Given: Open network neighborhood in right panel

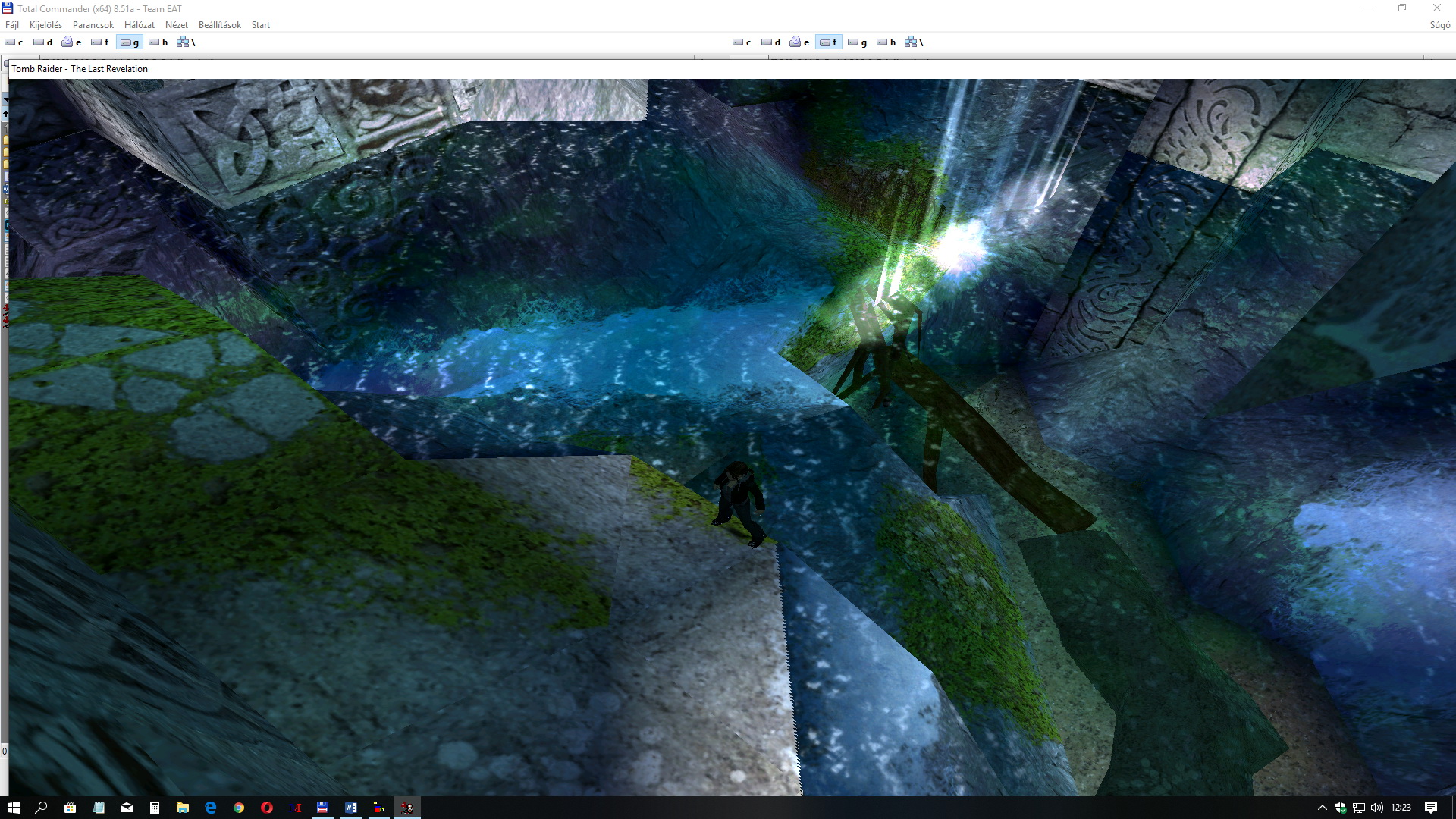Looking at the screenshot, I should [x=913, y=42].
